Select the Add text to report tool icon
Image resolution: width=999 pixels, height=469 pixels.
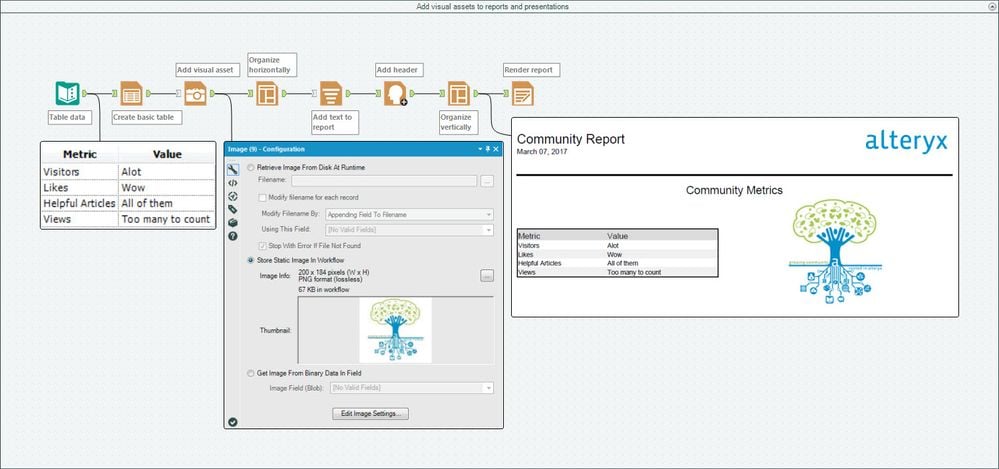click(x=331, y=94)
